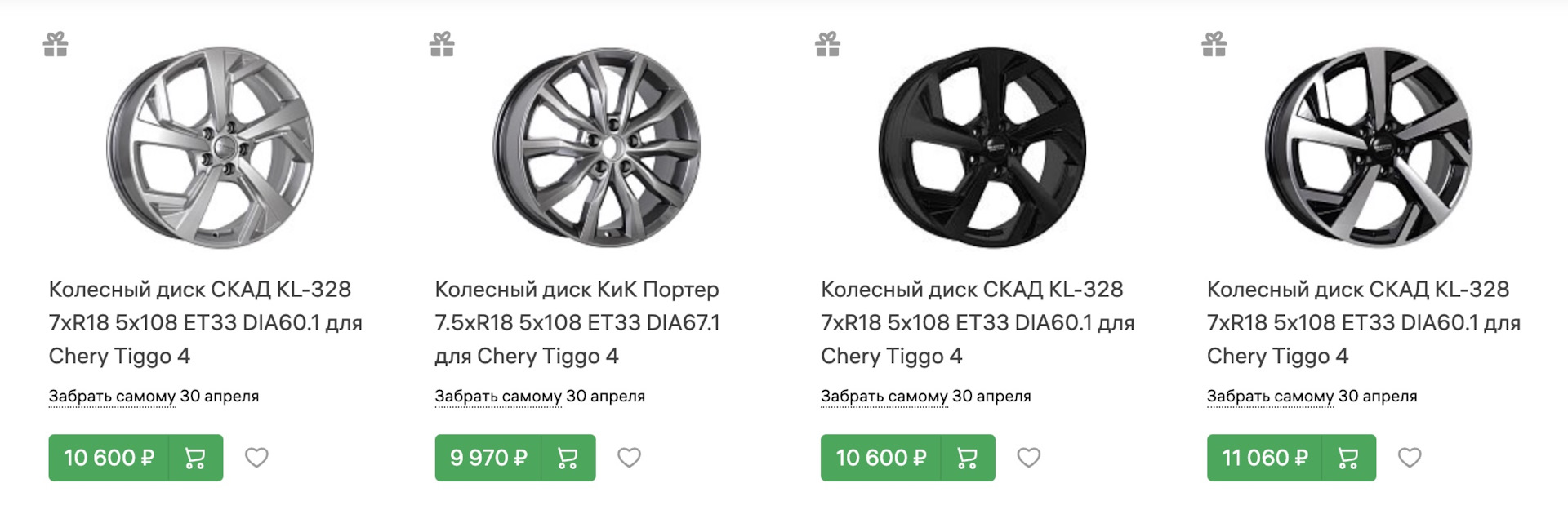Open the КиК Портер 7.5xR18 product title link

(x=577, y=322)
